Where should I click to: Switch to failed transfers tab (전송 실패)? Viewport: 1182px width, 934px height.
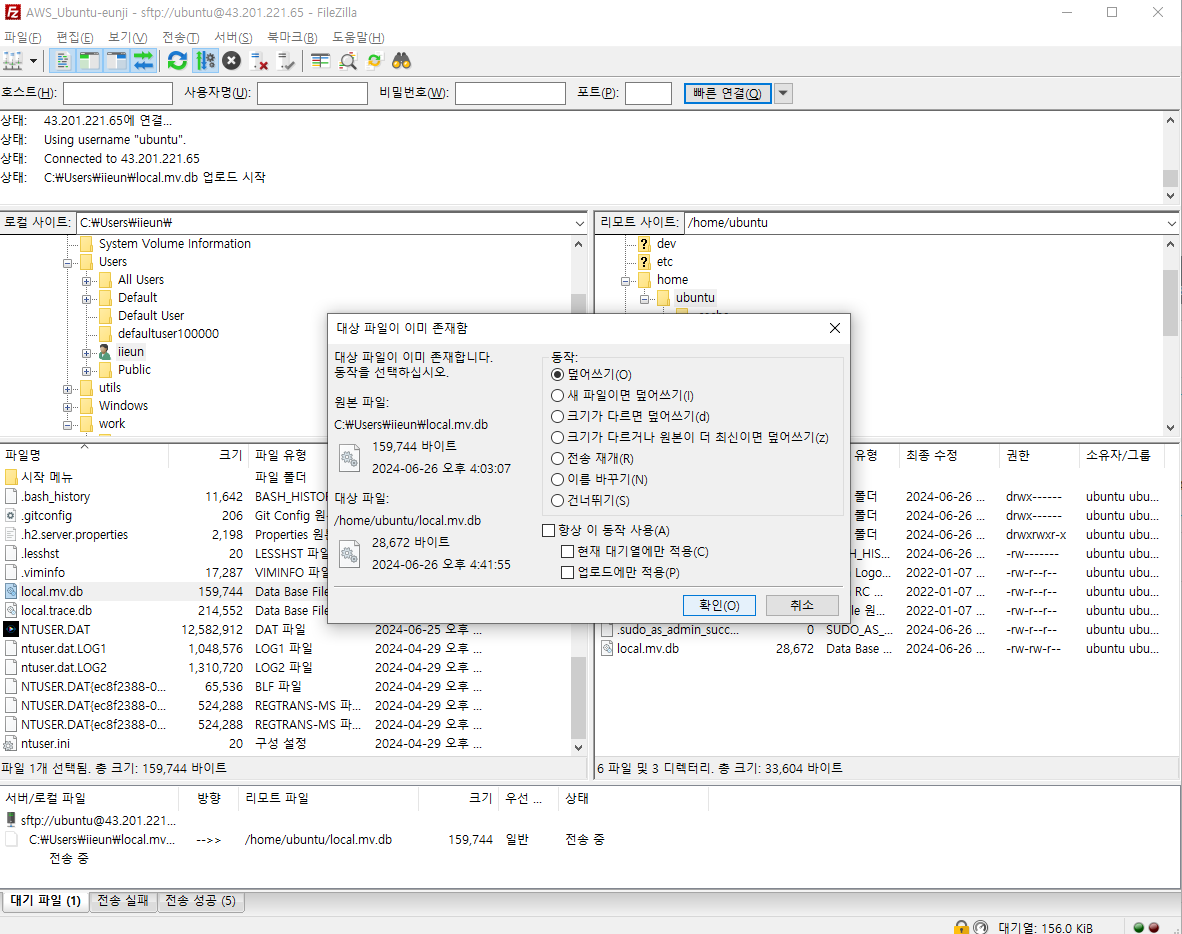123,901
